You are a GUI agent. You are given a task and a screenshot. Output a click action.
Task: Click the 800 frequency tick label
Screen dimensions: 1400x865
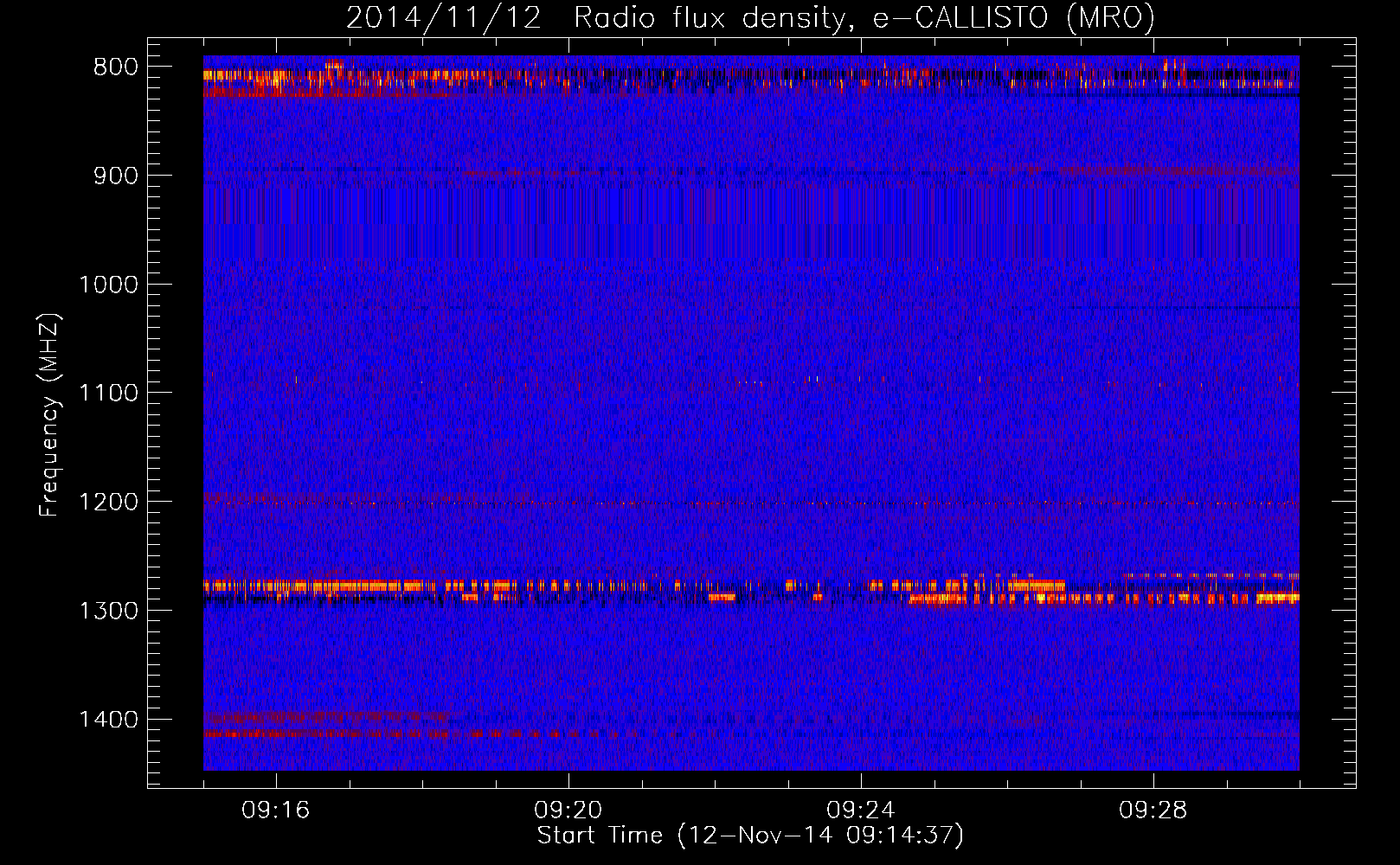(115, 67)
